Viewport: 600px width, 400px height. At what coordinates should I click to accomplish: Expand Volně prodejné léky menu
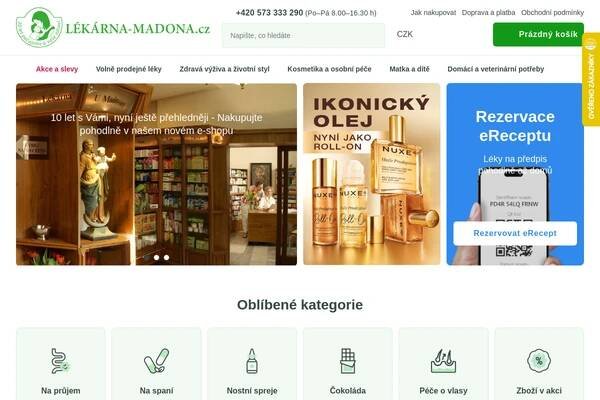coord(129,69)
